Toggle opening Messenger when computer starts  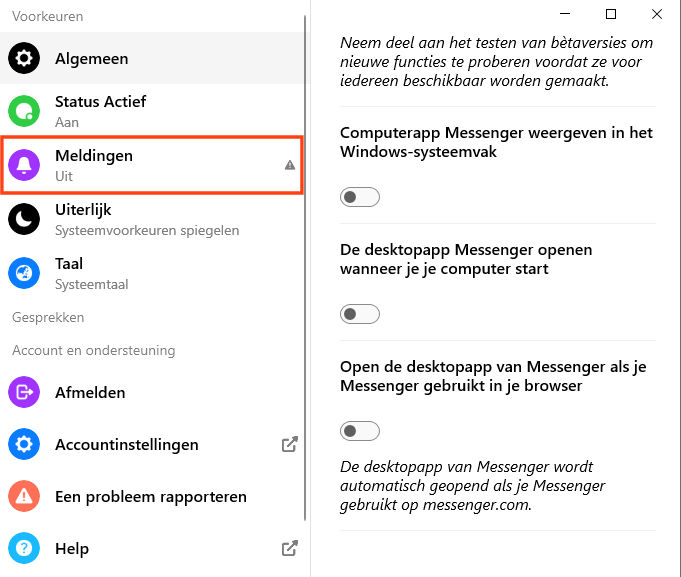coord(360,314)
